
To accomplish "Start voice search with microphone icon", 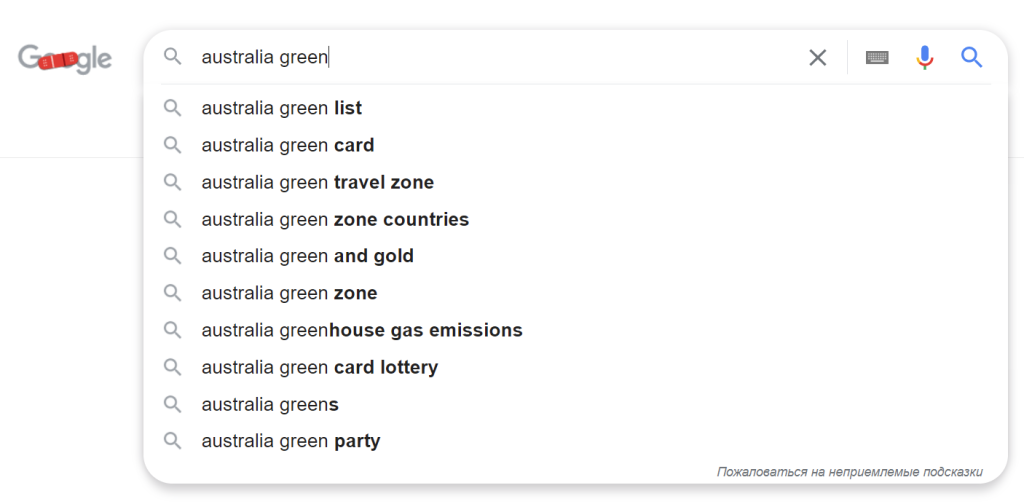I will (x=924, y=57).
